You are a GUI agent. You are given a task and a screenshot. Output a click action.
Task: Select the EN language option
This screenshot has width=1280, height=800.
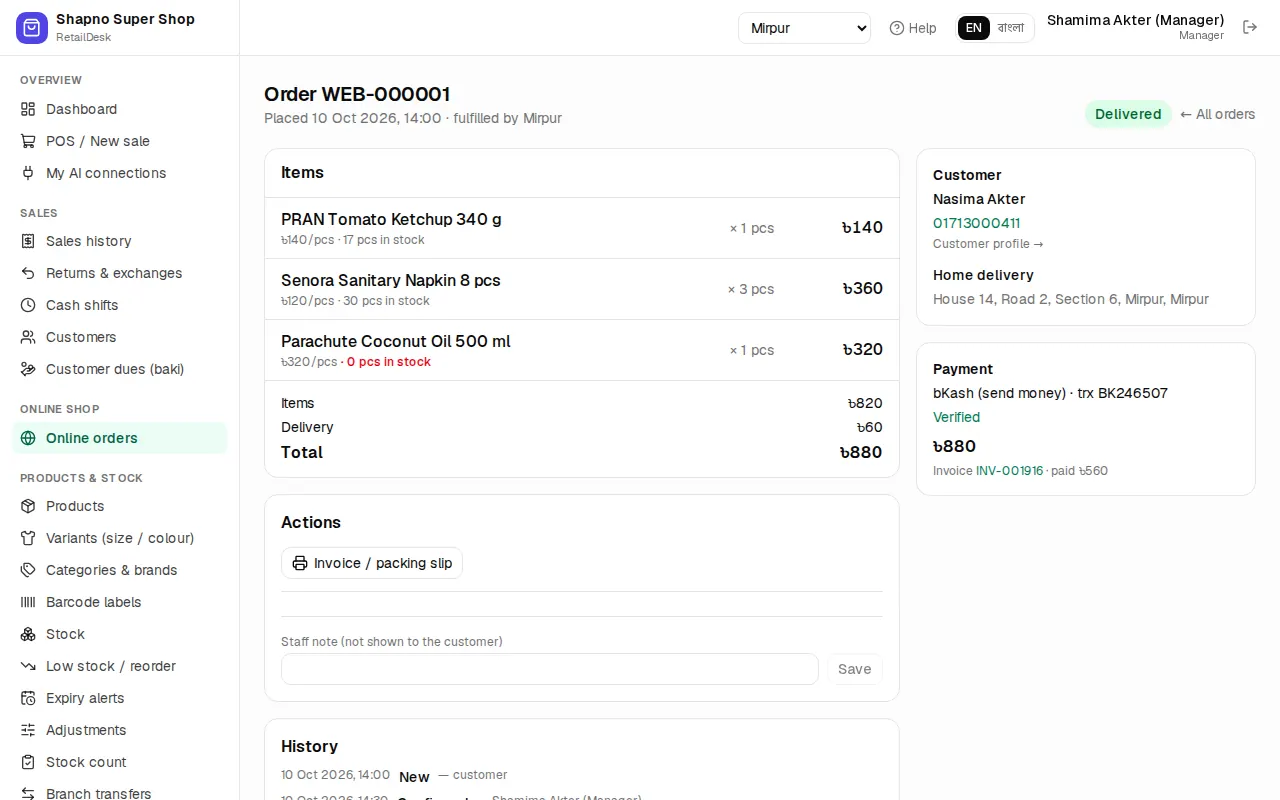[974, 28]
